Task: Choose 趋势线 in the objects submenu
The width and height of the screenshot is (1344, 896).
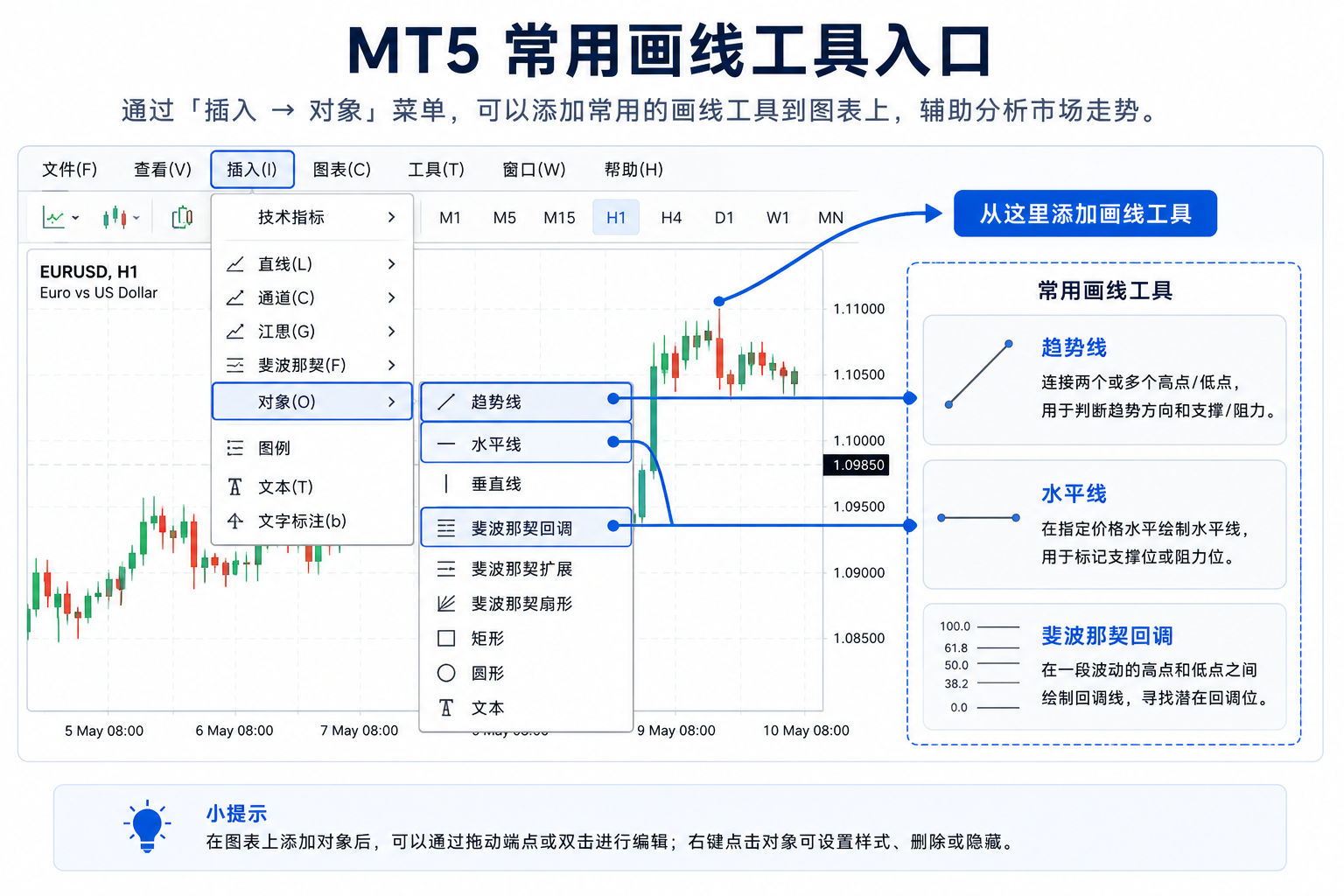Action: pyautogui.click(x=526, y=402)
